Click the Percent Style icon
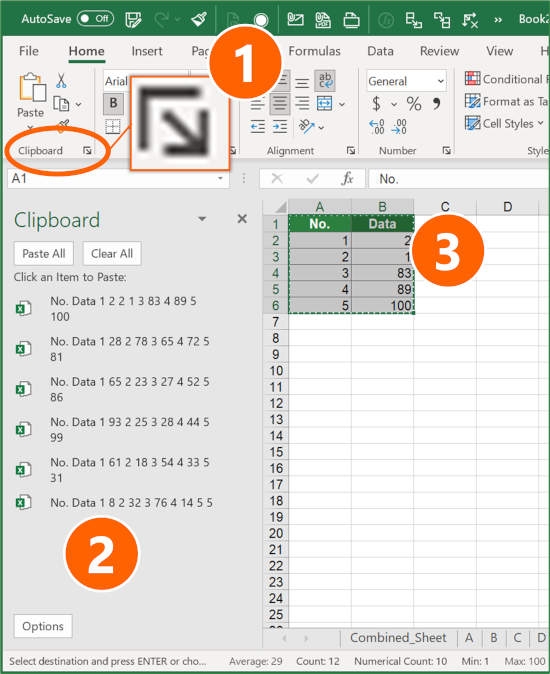The image size is (550, 674). click(x=414, y=104)
